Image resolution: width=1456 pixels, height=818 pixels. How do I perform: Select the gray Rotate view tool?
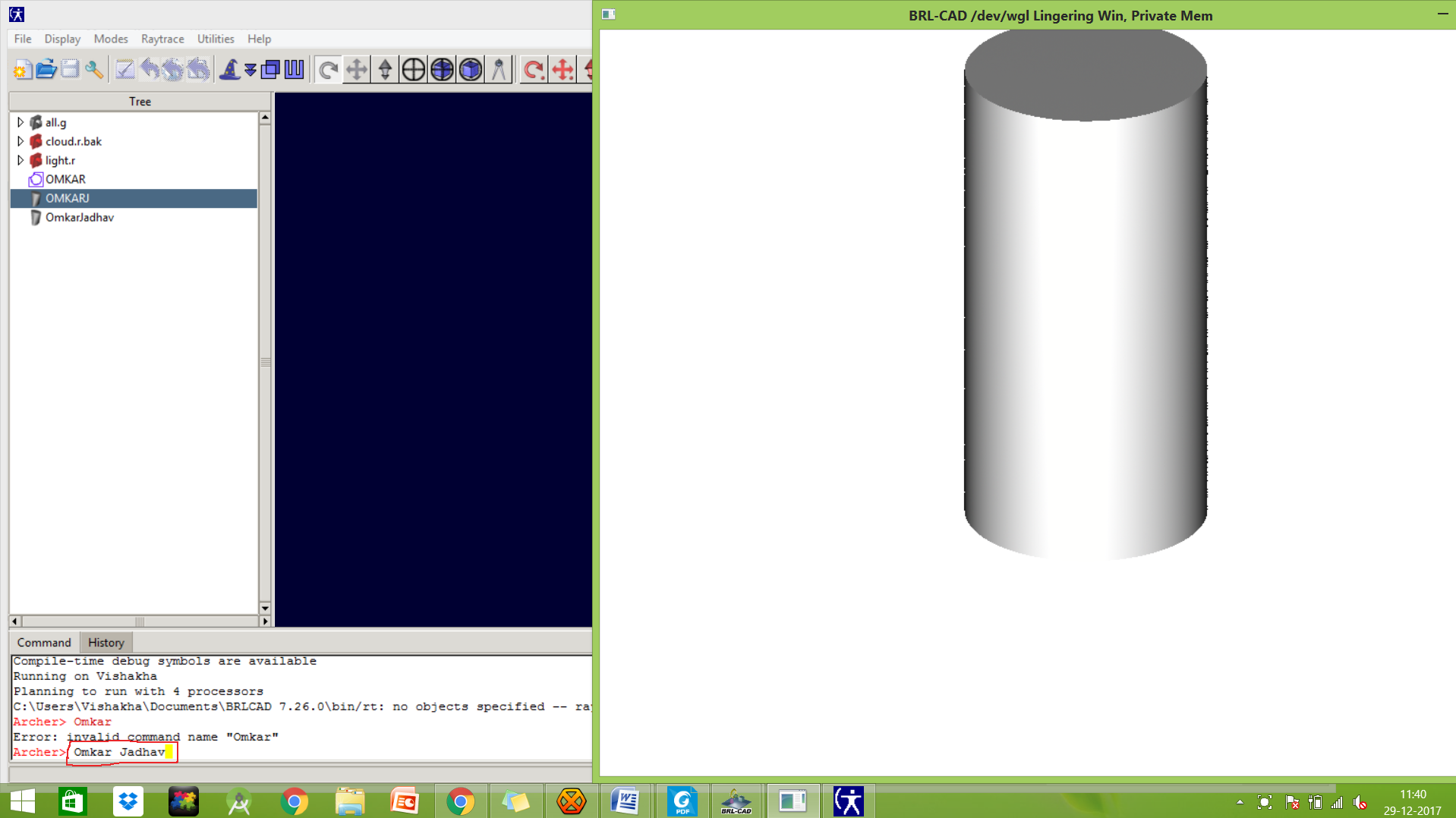[328, 70]
